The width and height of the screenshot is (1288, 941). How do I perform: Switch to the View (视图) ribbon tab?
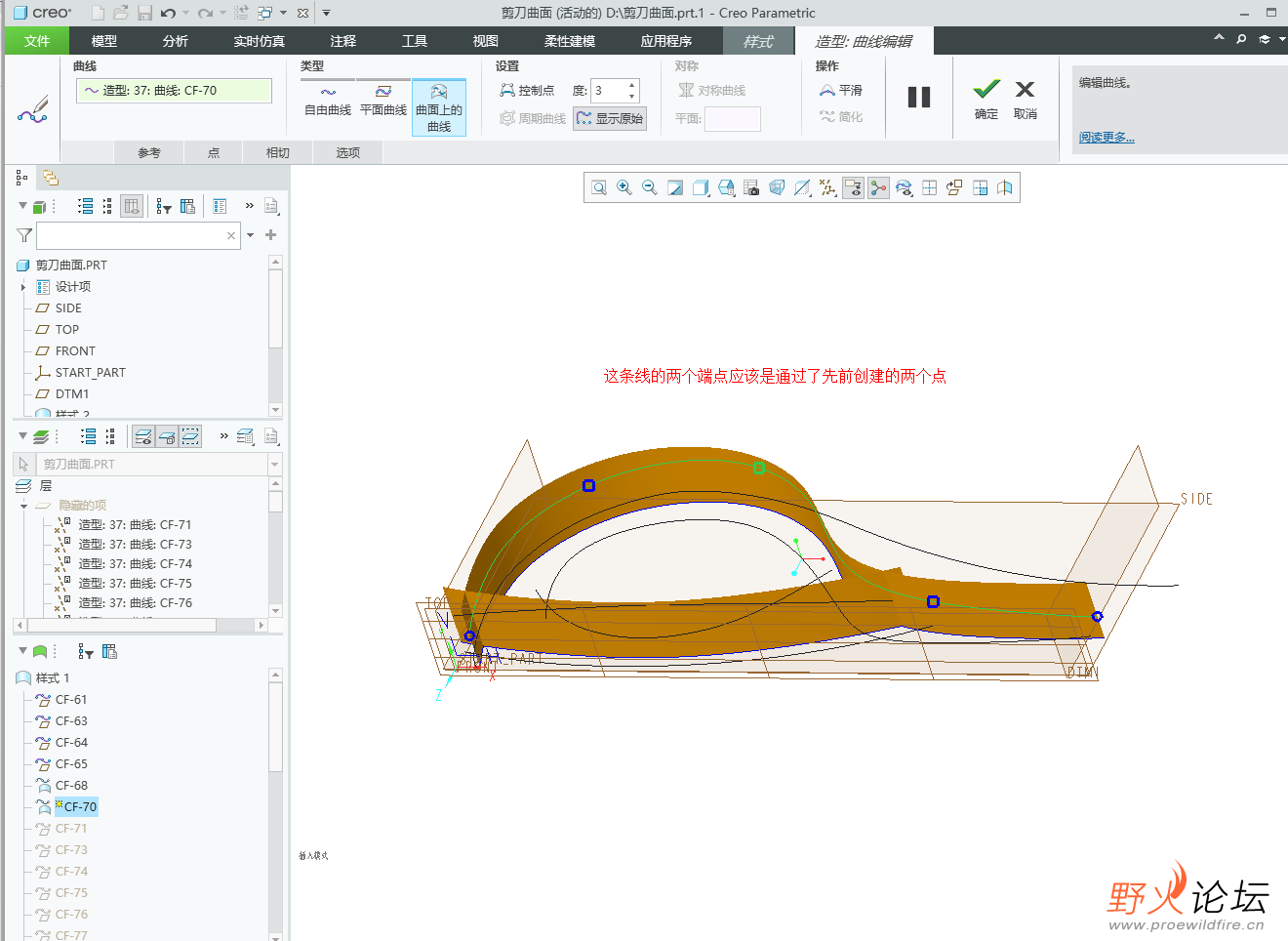coord(486,41)
